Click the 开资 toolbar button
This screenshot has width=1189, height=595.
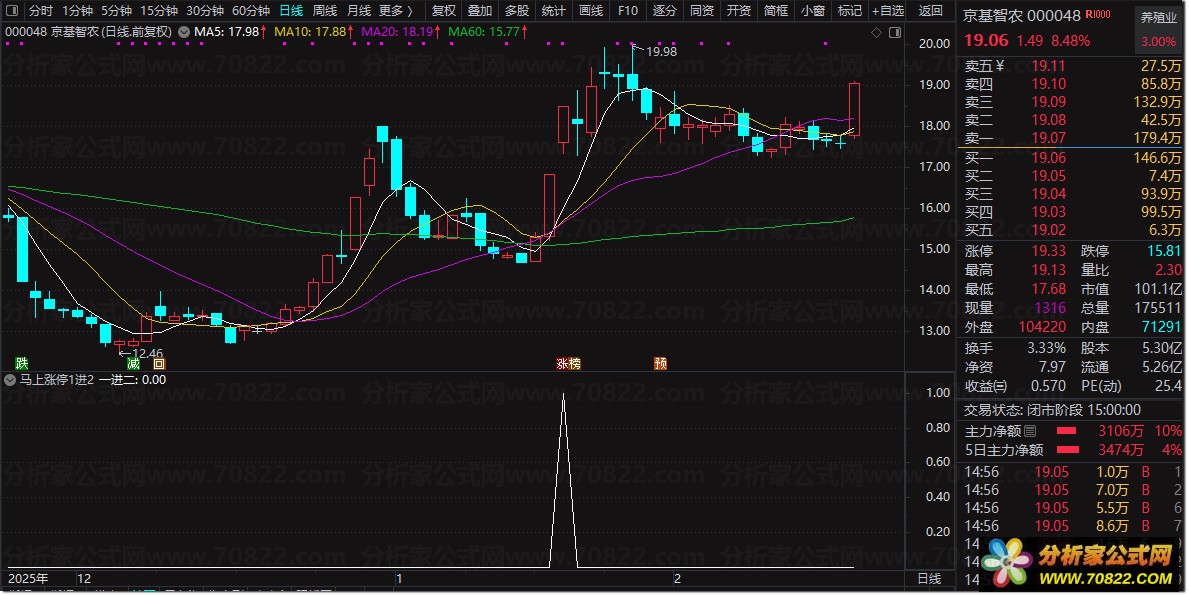pyautogui.click(x=739, y=11)
